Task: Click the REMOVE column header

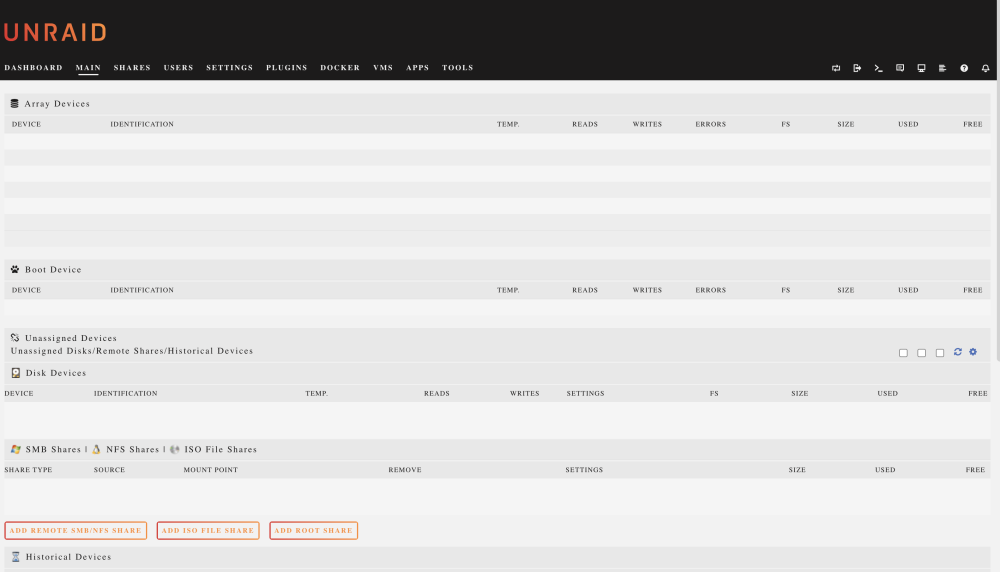Action: [405, 470]
